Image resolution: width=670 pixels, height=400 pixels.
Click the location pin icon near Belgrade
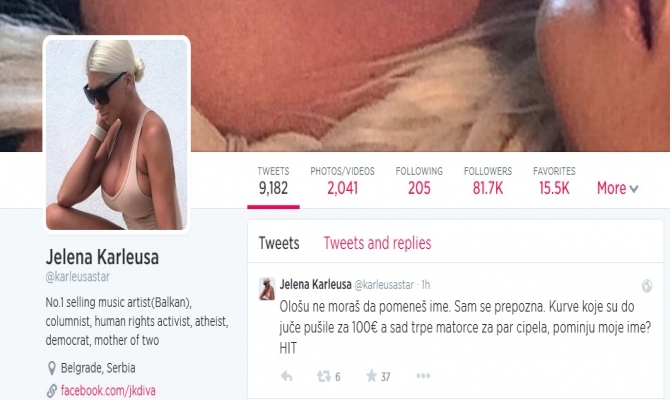coord(52,368)
